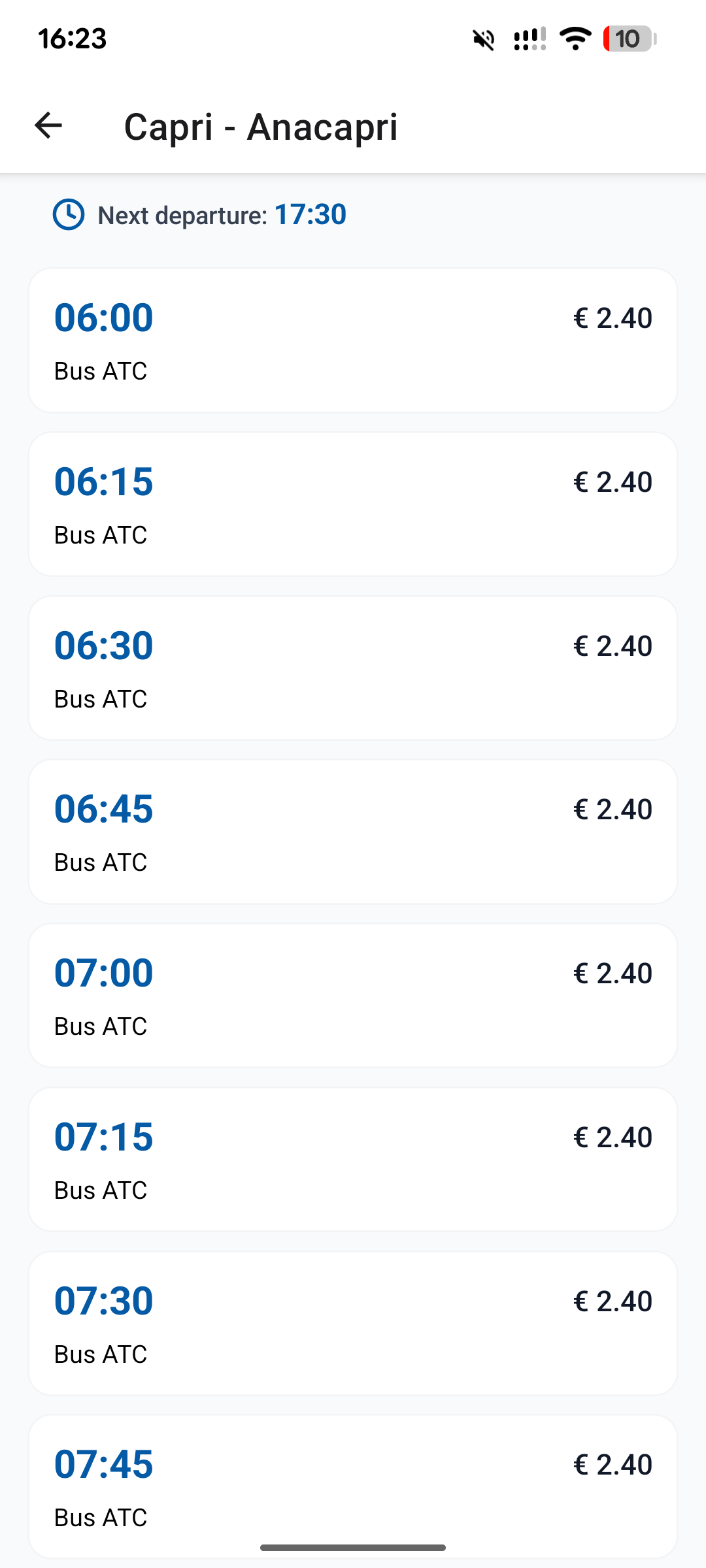
Task: Select the 06:45 Bus ATC card
Action: coord(353,832)
